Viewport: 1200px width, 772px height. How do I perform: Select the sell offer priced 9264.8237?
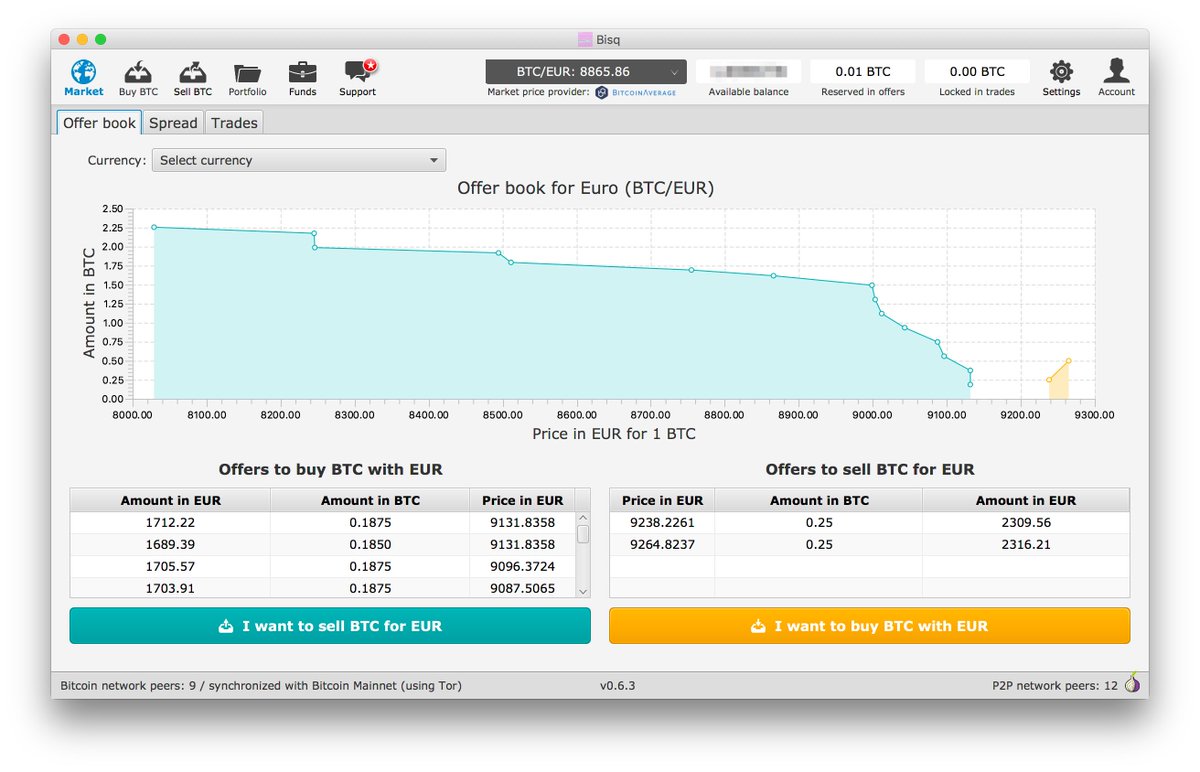click(x=869, y=545)
